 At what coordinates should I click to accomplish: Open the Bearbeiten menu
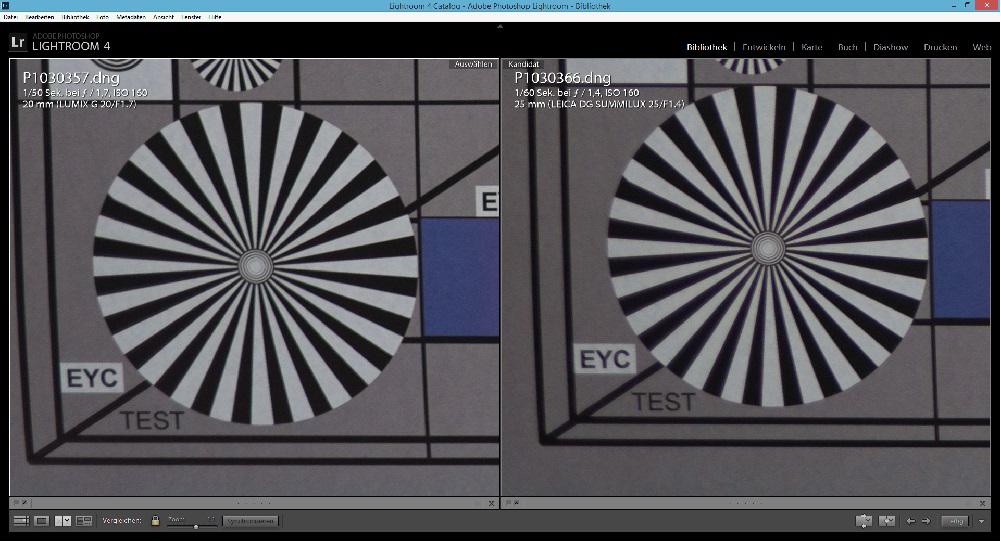[40, 17]
